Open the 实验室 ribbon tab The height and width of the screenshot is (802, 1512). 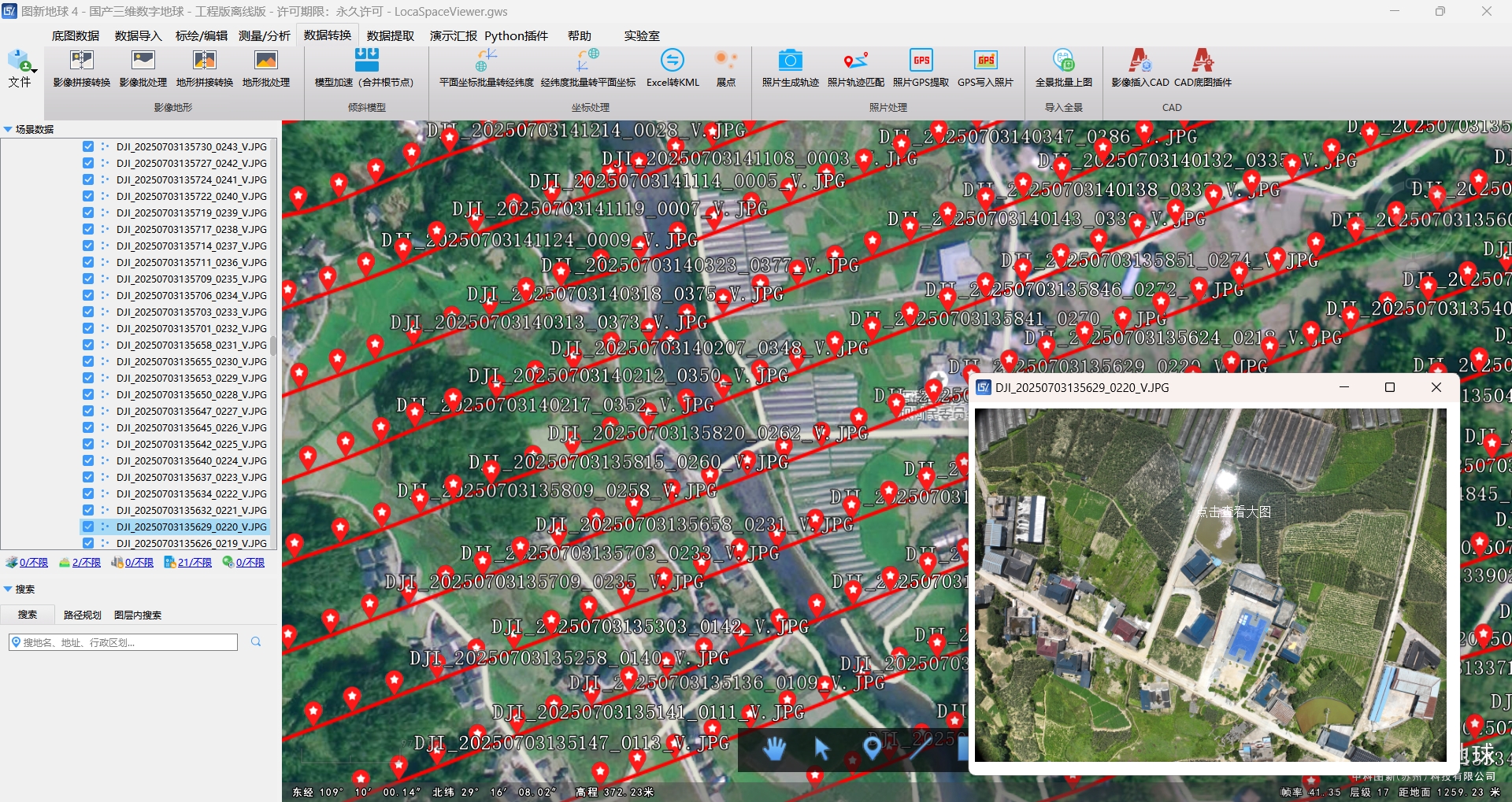point(642,35)
